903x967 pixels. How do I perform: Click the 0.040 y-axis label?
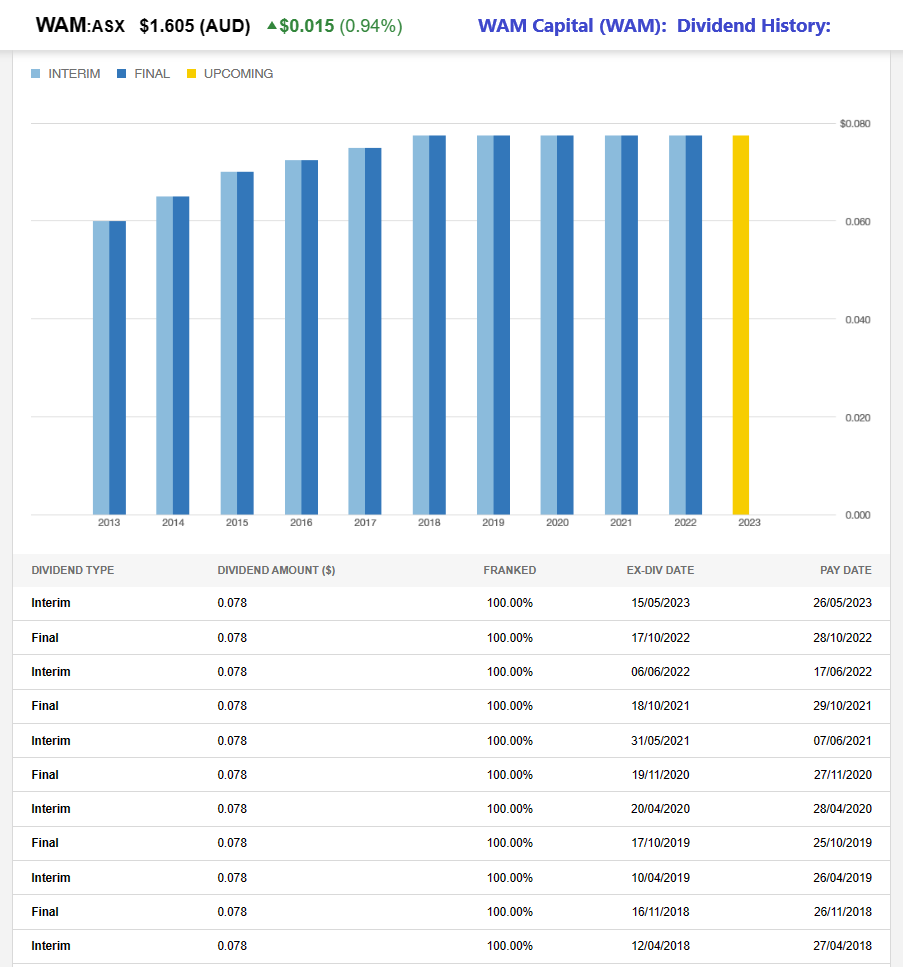point(858,319)
